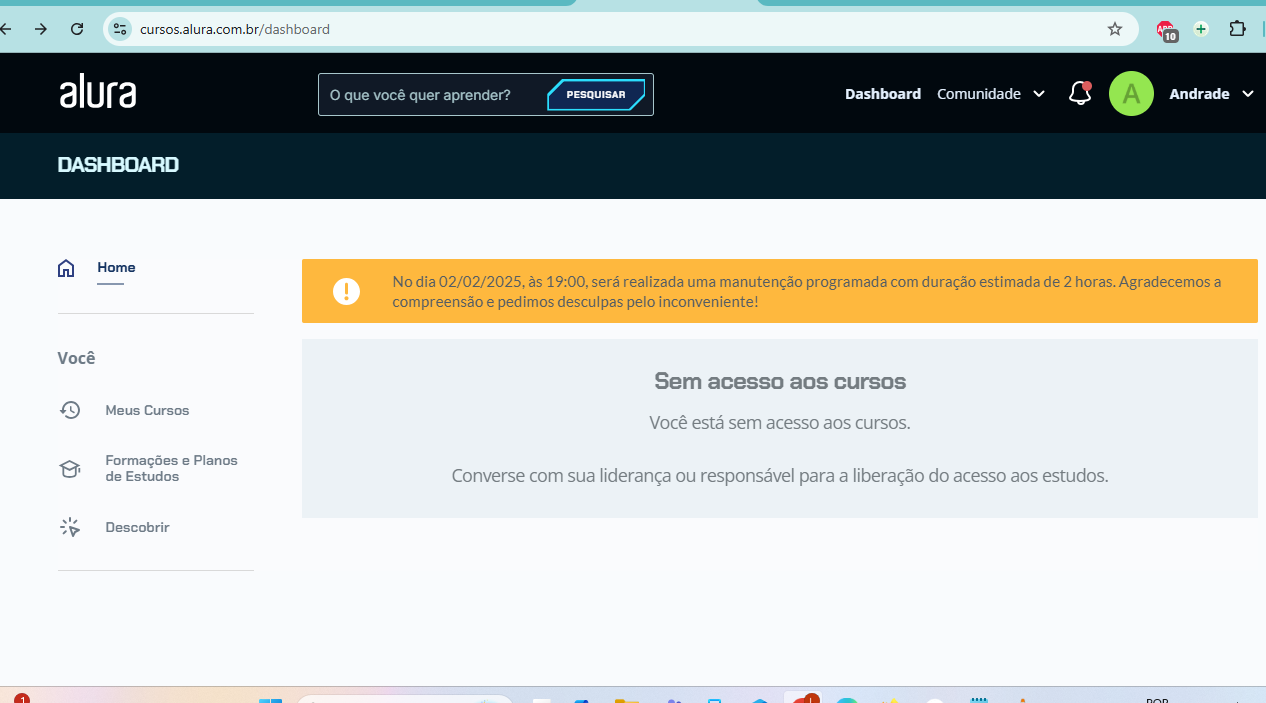Click the DASHBOARD page heading
The width and height of the screenshot is (1266, 703).
pyautogui.click(x=118, y=165)
